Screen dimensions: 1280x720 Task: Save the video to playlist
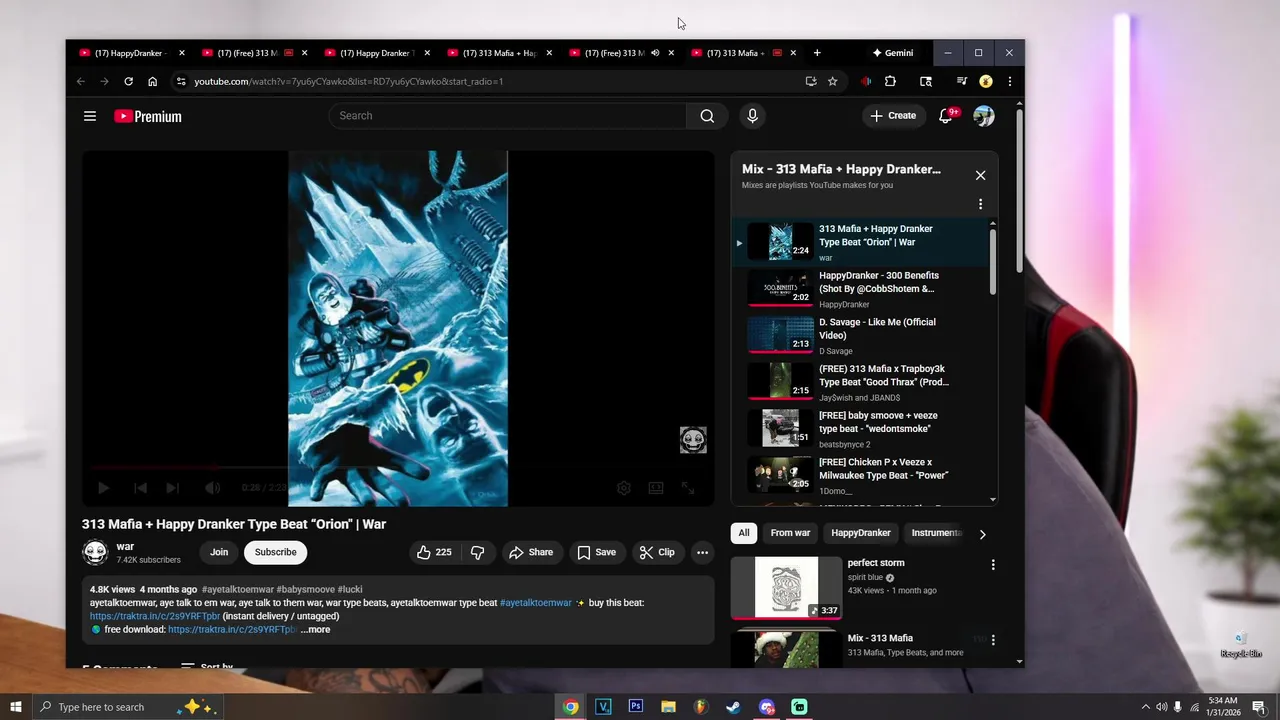click(x=596, y=552)
